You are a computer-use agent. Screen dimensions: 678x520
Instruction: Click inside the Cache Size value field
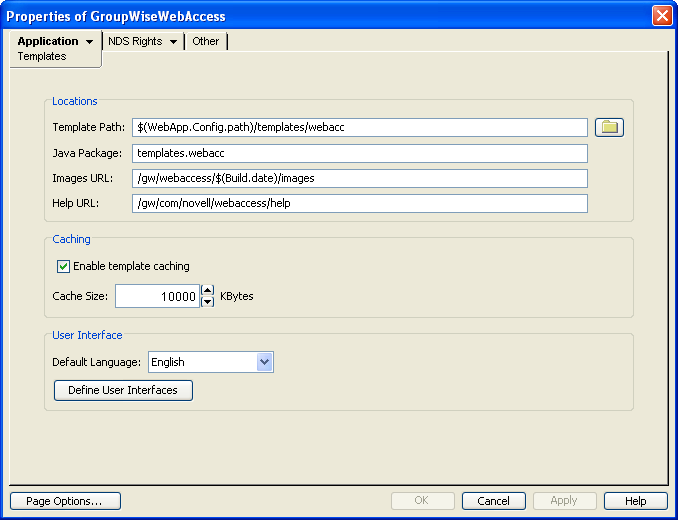click(x=157, y=296)
